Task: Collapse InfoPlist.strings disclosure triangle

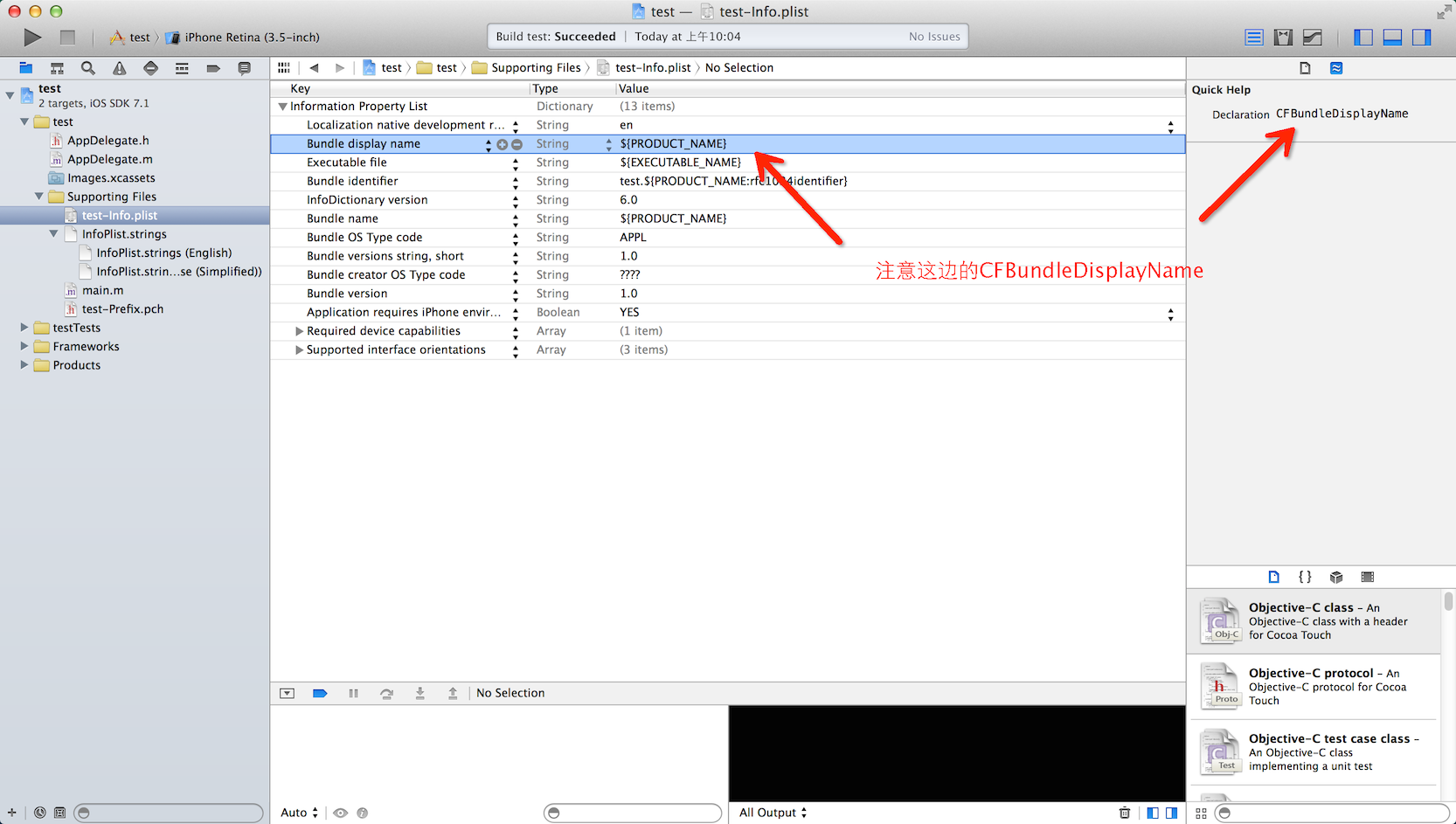Action: point(54,234)
